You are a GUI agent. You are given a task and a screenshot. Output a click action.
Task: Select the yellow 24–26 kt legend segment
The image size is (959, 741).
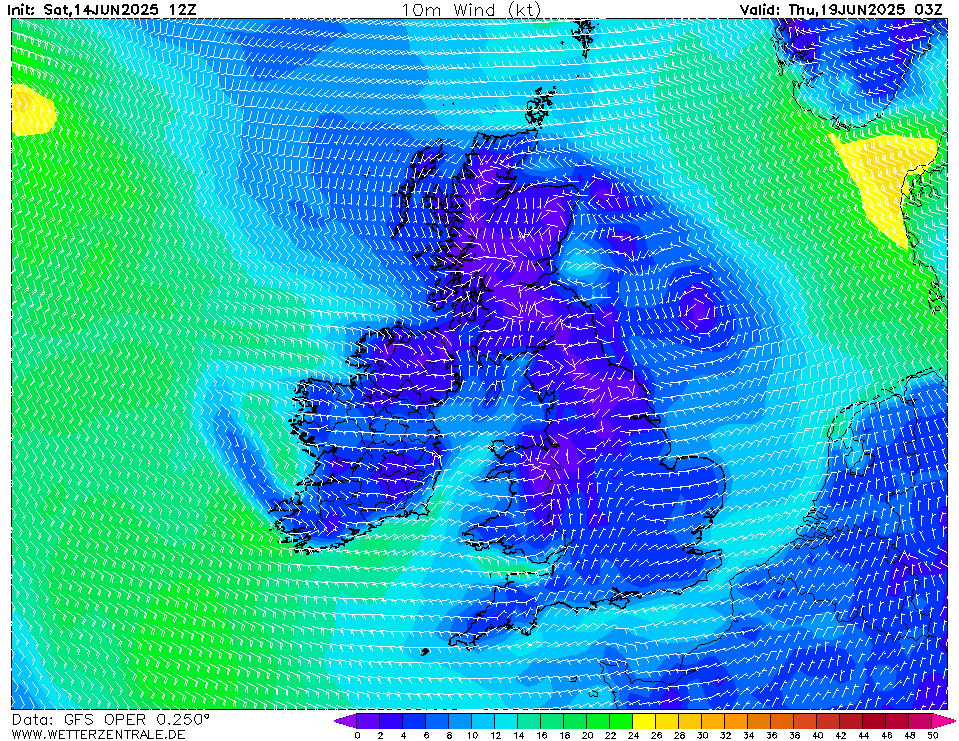pos(644,721)
